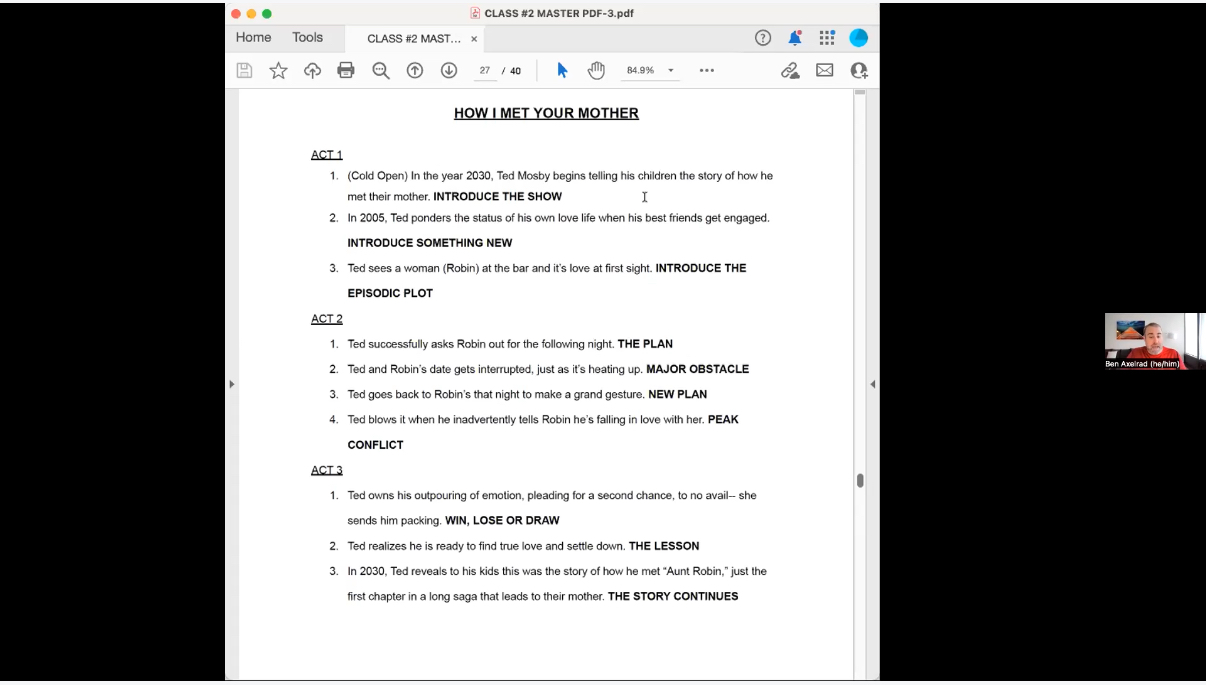Click the page number field showing 27
Screen dimensions: 1206x685
[x=485, y=71]
